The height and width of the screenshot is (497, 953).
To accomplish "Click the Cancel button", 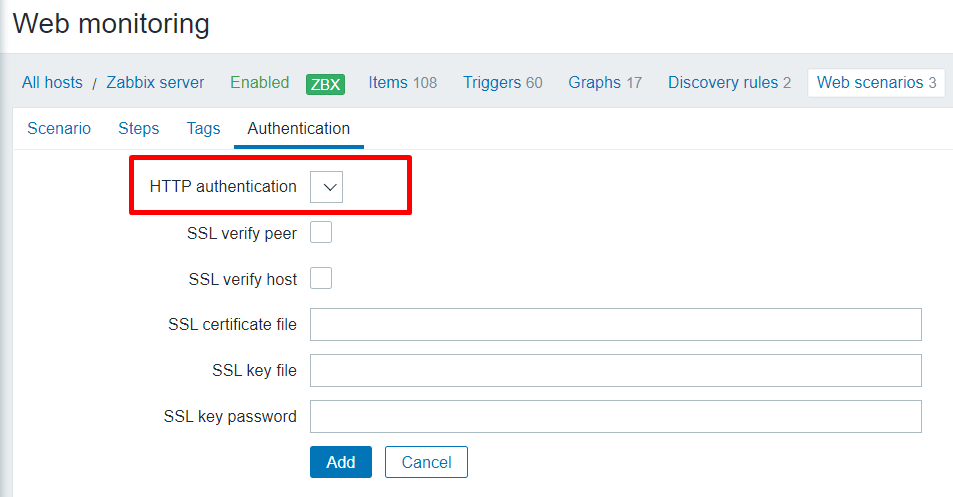I will 426,462.
